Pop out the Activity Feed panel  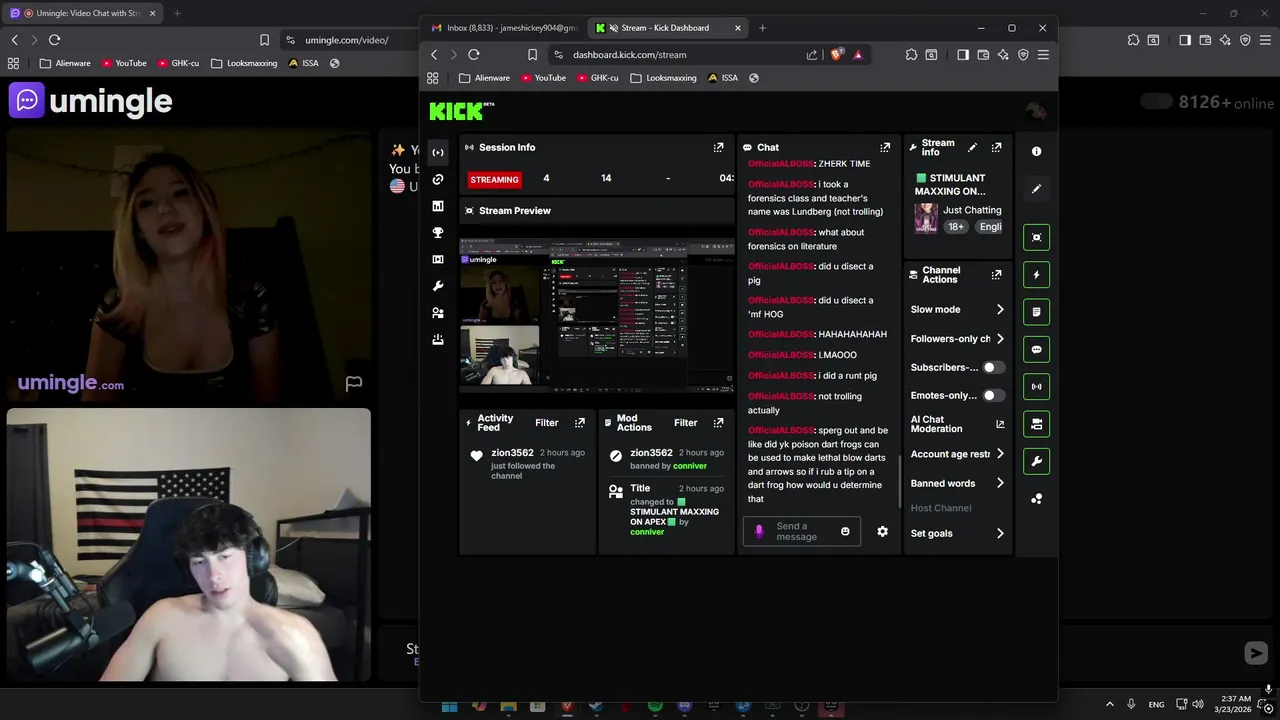[579, 422]
